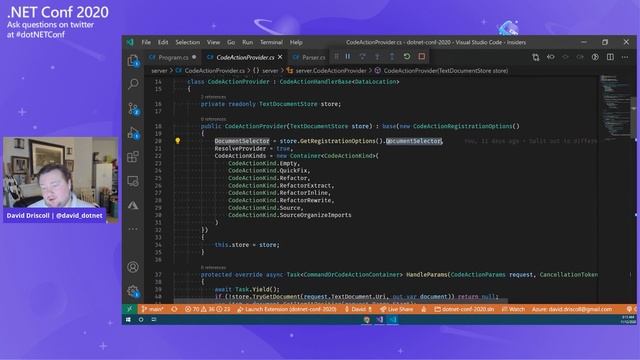Open the Azure view in activity bar

pos(133,205)
